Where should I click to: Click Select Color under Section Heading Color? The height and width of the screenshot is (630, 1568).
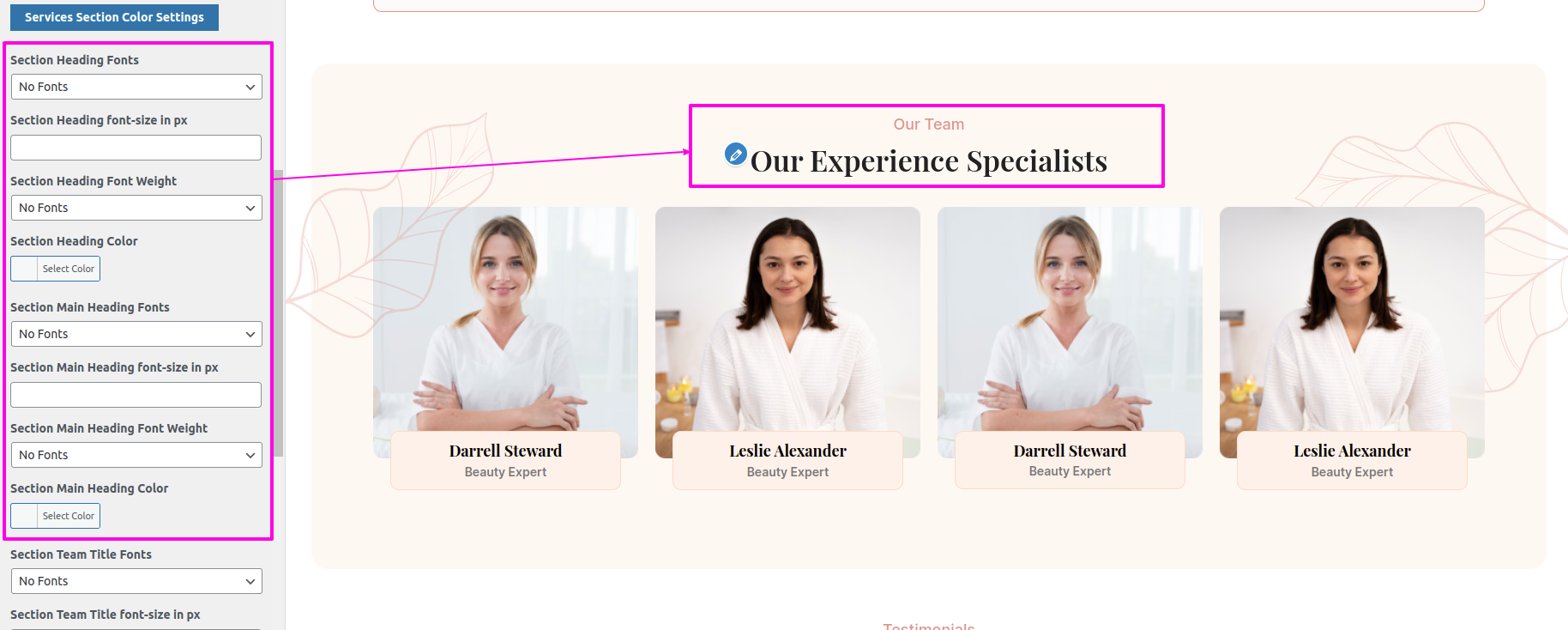pos(69,269)
